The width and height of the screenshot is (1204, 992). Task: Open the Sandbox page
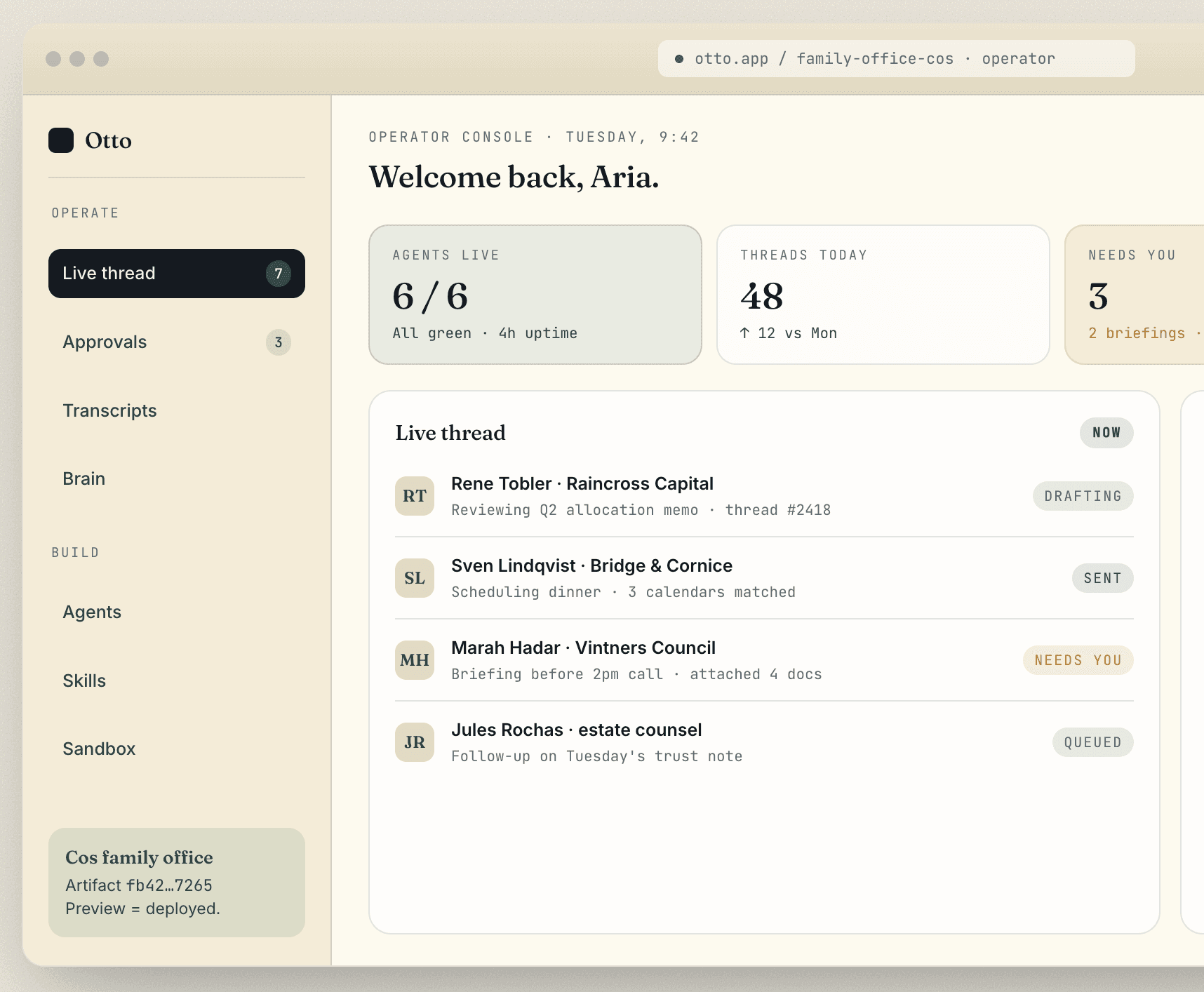[177, 749]
